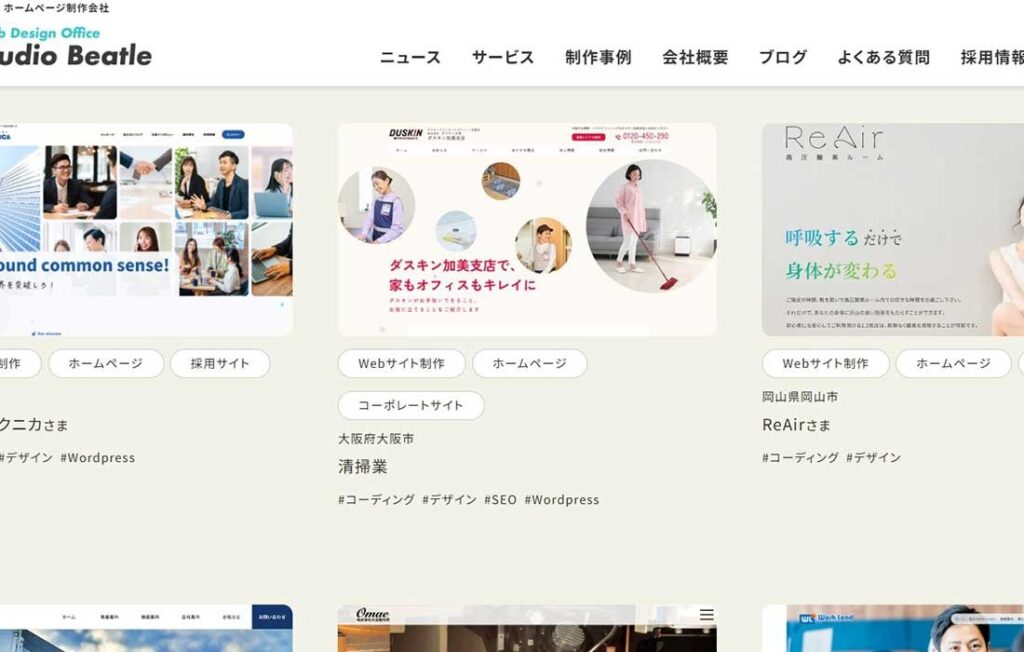Go to the サービス page
Viewport: 1024px width, 652px height.
(503, 58)
